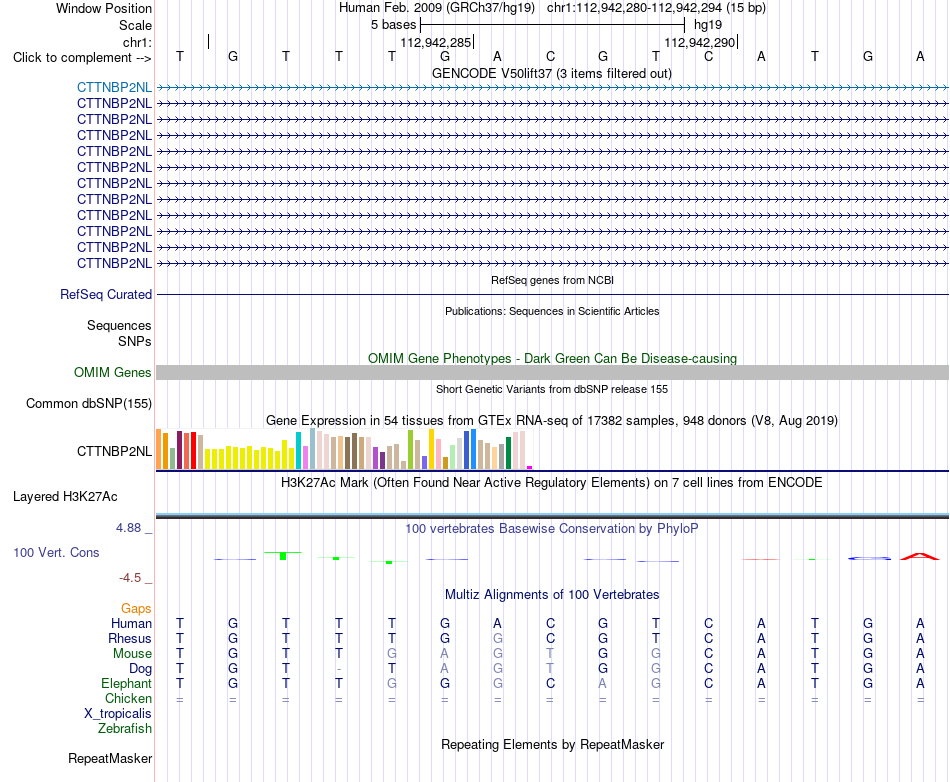Click the Human species label
950x782 pixels.
[x=131, y=623]
